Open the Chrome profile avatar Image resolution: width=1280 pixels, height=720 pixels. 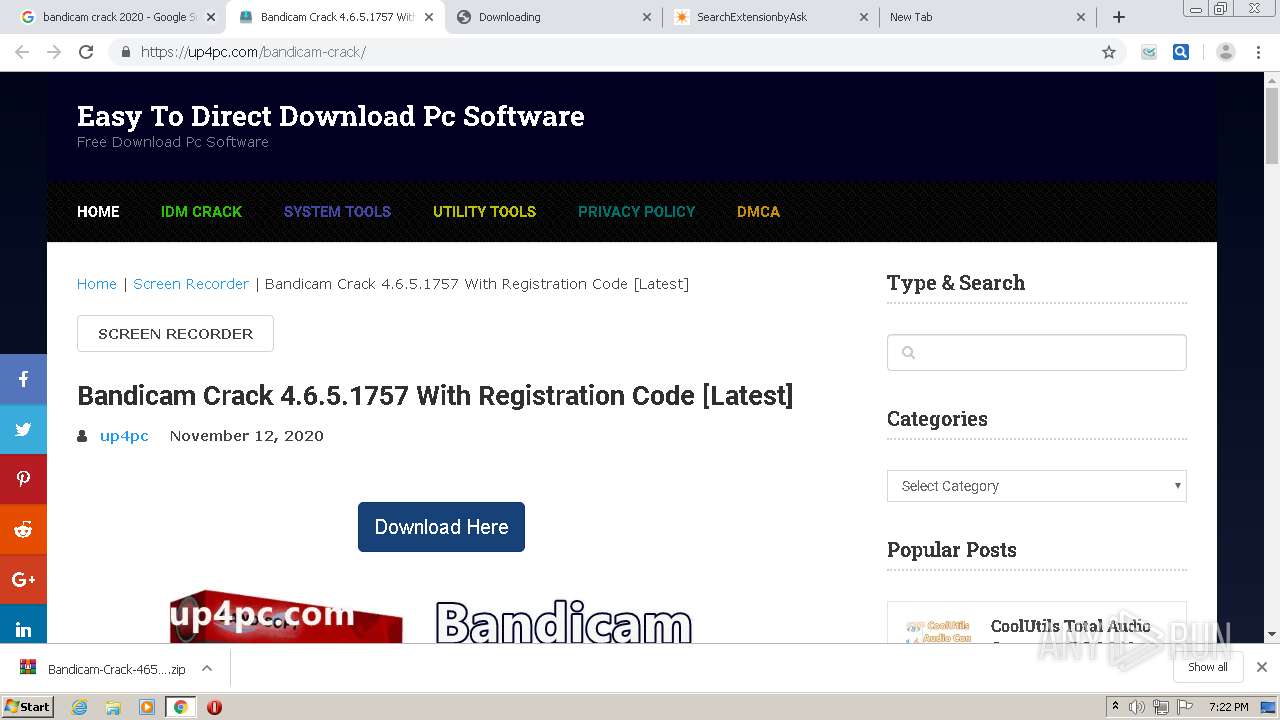click(x=1226, y=52)
